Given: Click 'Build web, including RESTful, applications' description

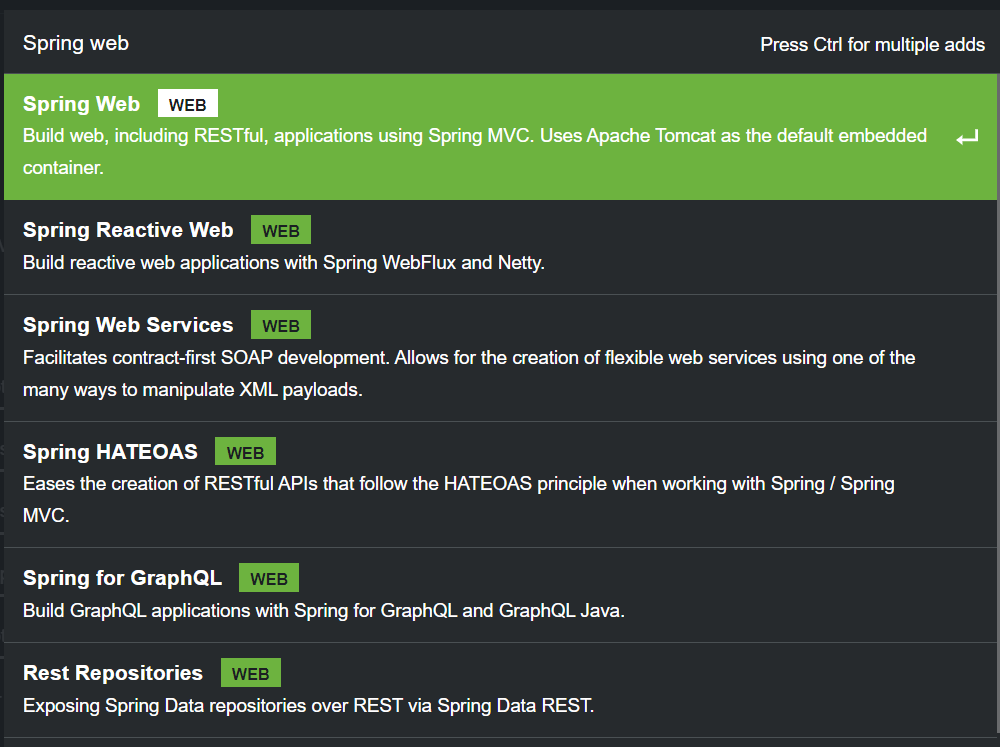Looking at the screenshot, I should click(475, 151).
